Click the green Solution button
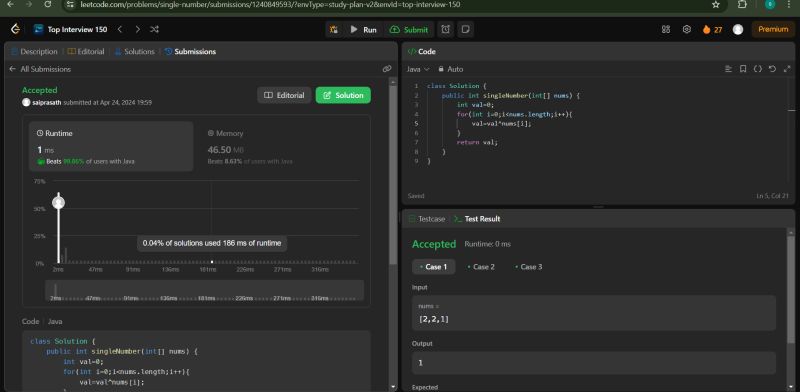 click(343, 95)
